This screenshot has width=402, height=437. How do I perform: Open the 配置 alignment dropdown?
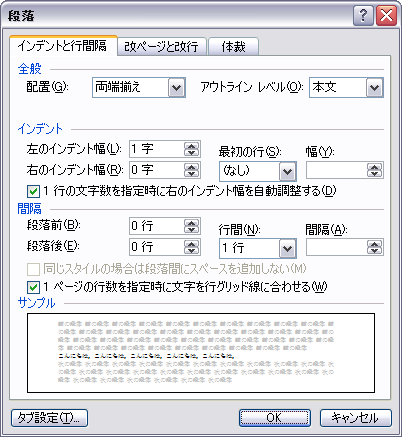pos(176,88)
